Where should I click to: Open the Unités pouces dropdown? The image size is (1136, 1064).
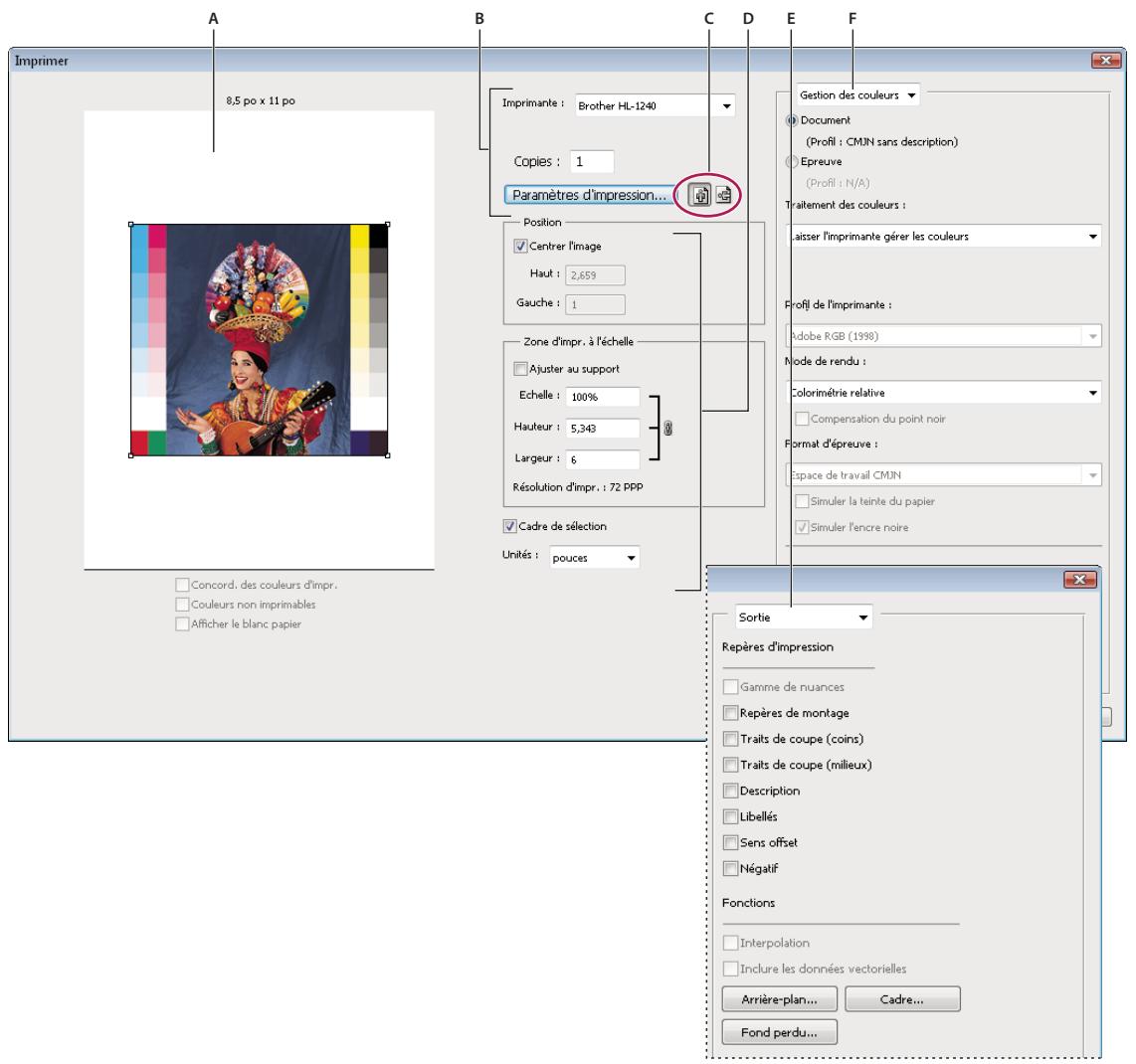coord(594,558)
